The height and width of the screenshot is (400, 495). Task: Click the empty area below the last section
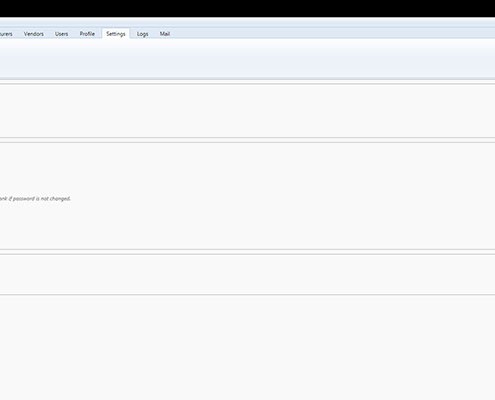[x=247, y=348]
